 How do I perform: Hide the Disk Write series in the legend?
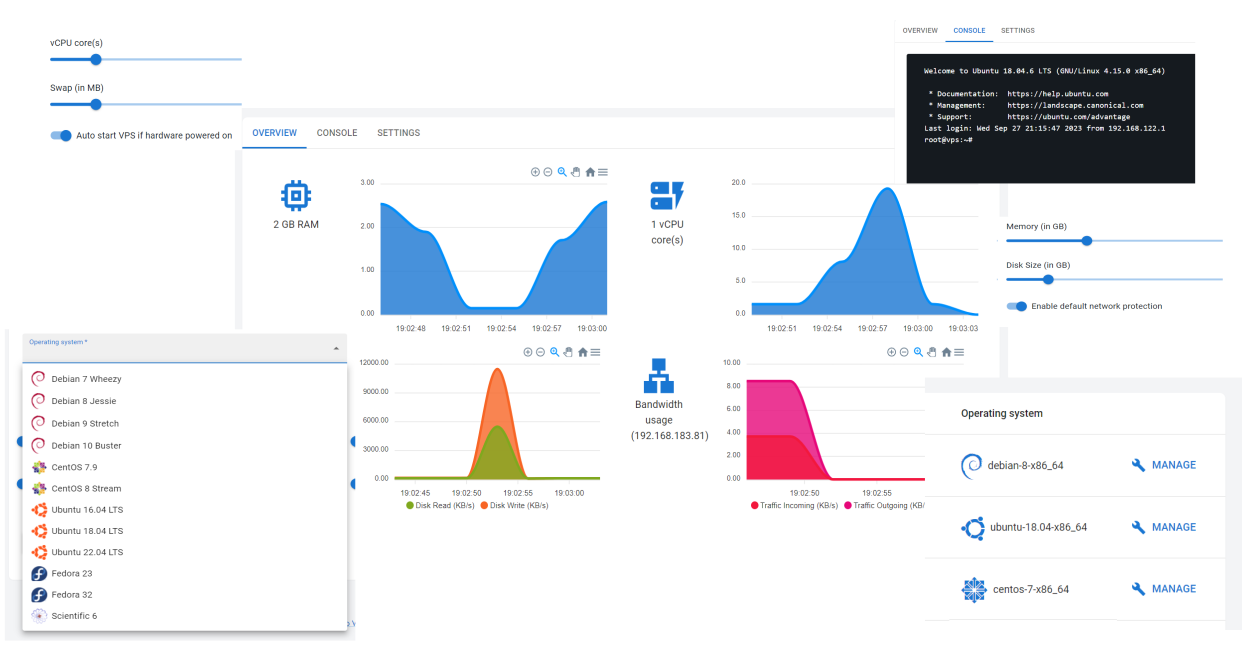tap(514, 506)
